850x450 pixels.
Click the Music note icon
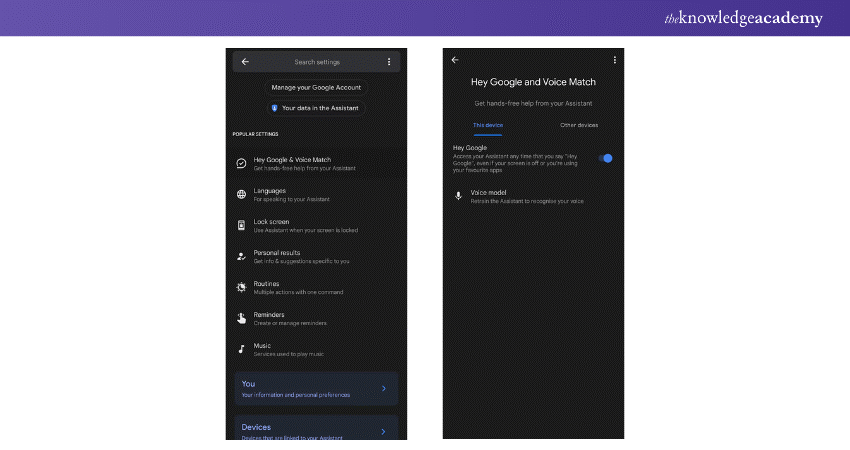point(241,349)
